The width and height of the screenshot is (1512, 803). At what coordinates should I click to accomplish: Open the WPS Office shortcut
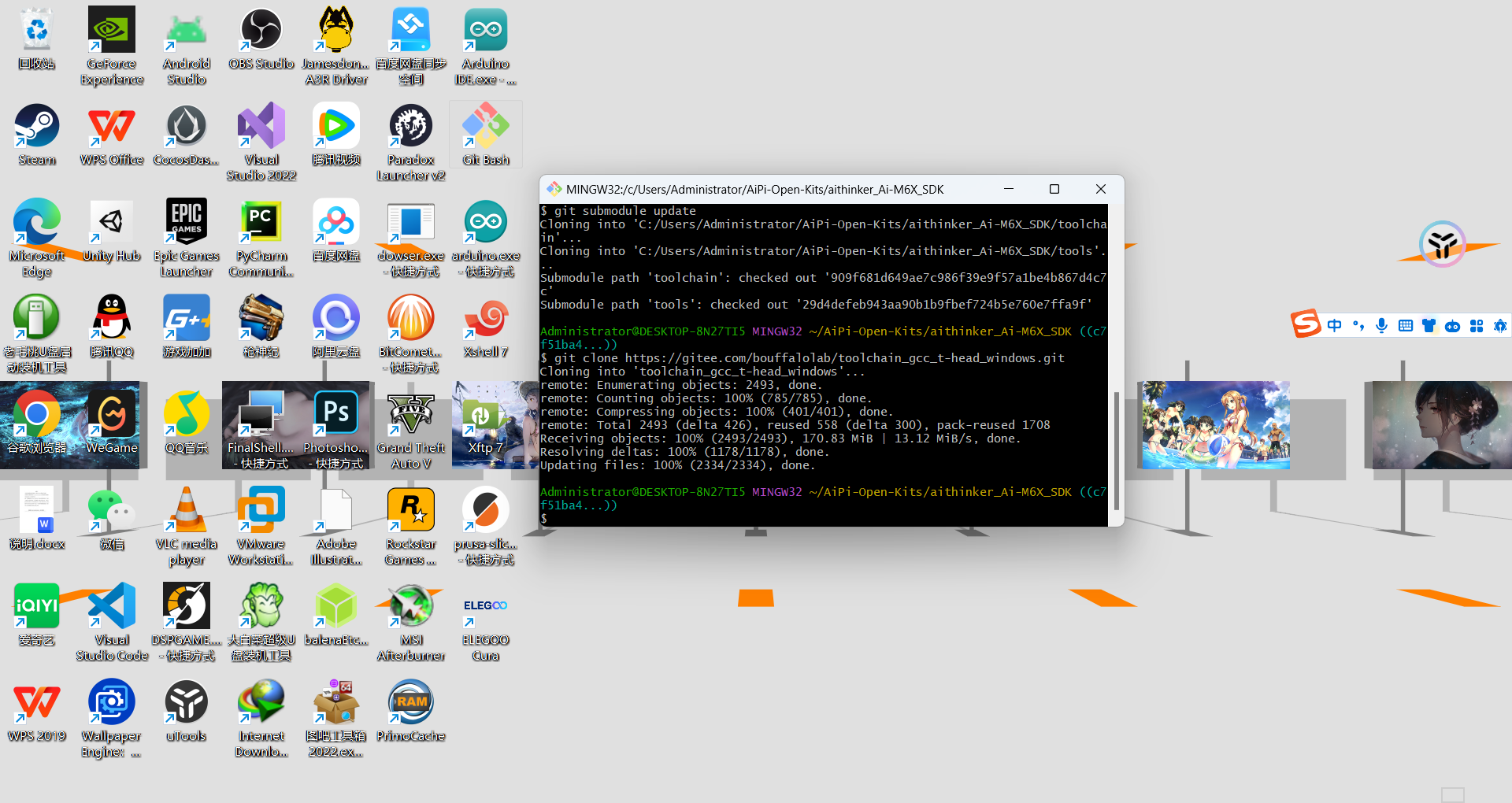click(112, 135)
